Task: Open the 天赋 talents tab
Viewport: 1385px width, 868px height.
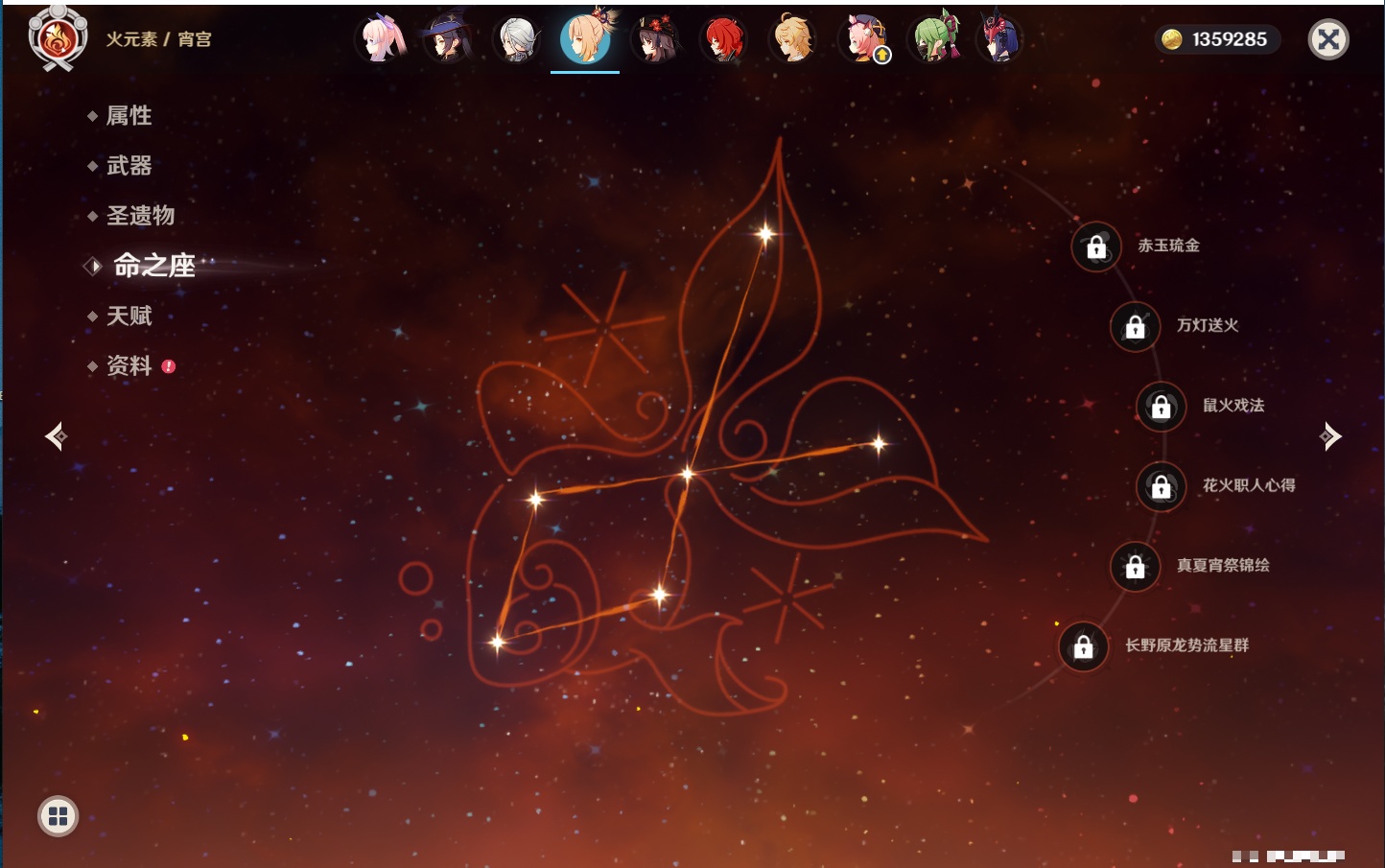Action: (129, 316)
